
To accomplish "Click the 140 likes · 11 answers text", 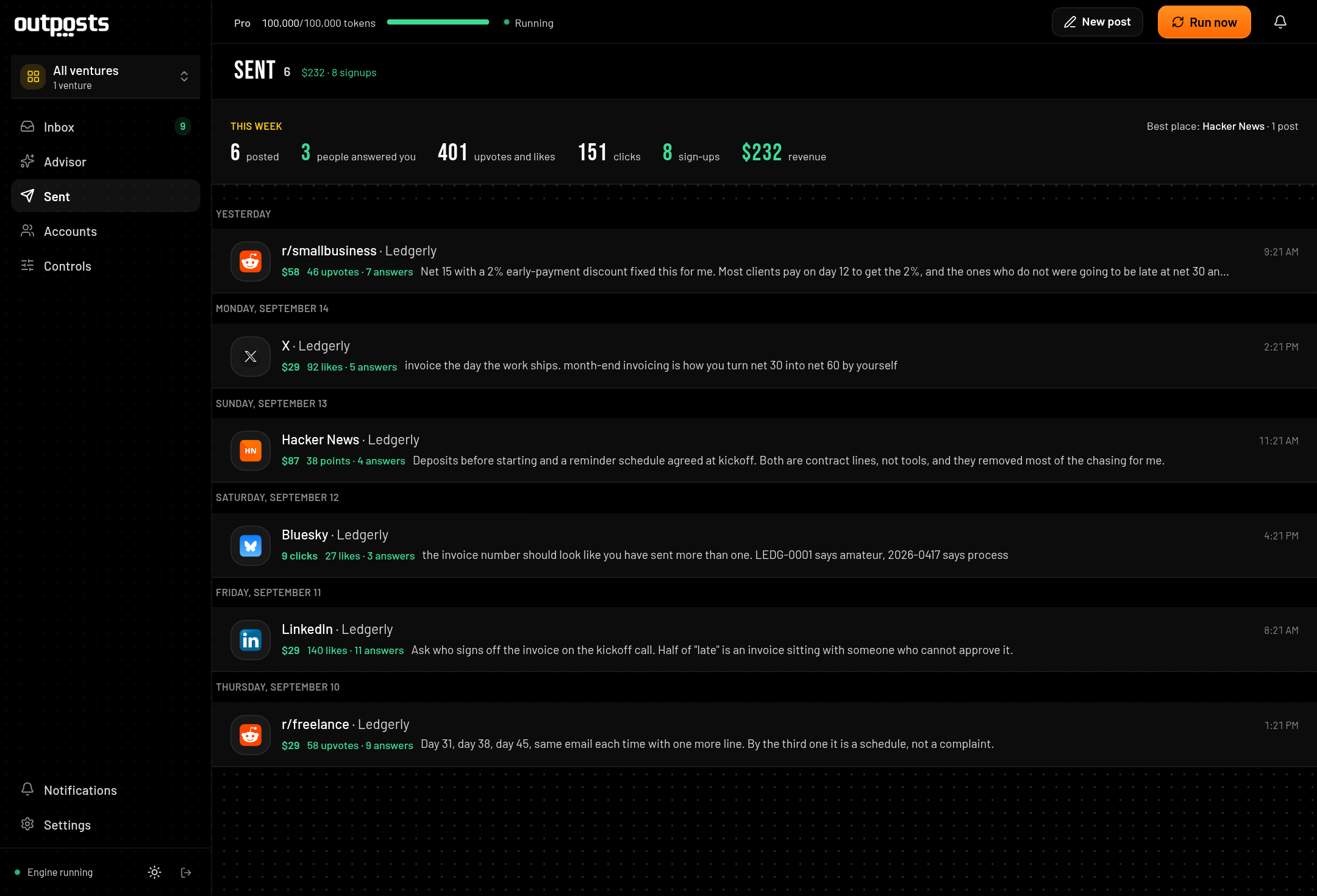I will tap(355, 650).
